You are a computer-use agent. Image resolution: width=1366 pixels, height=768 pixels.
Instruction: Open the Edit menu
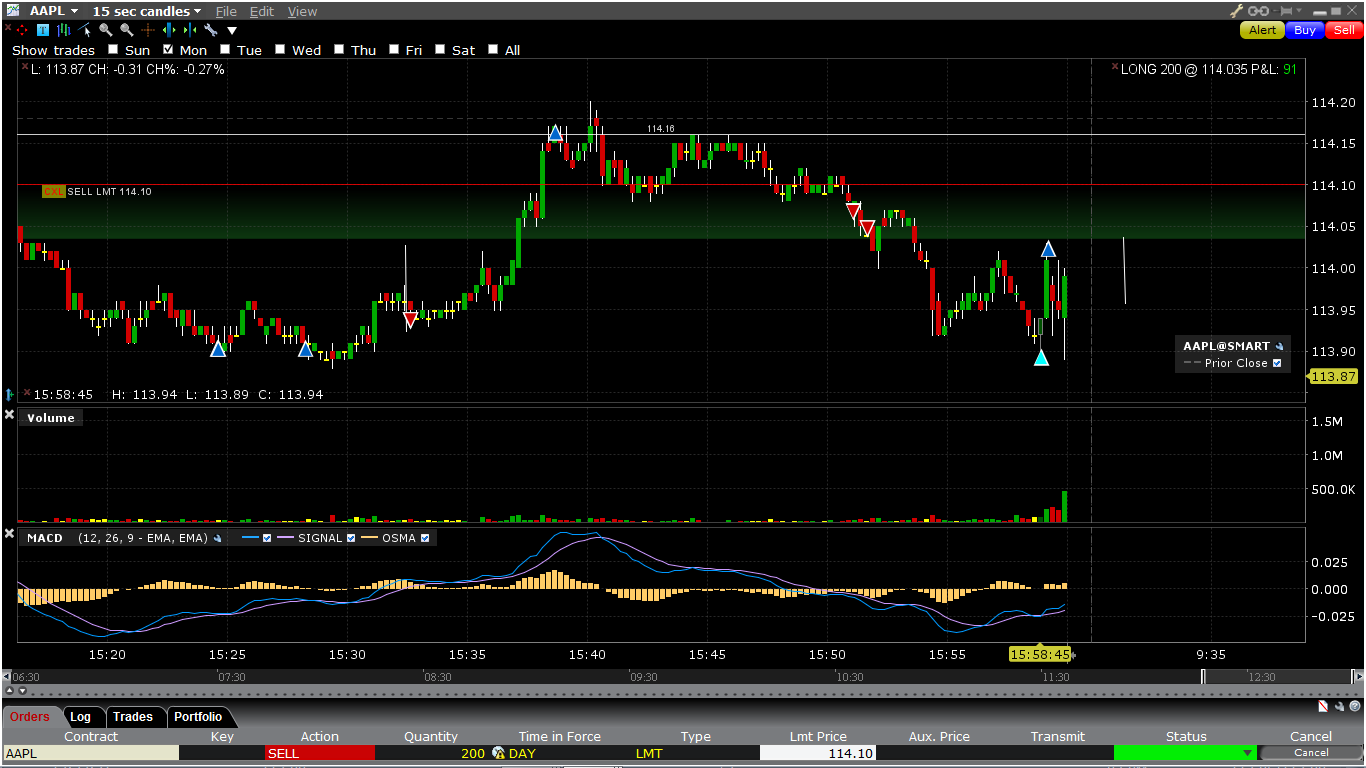point(262,11)
